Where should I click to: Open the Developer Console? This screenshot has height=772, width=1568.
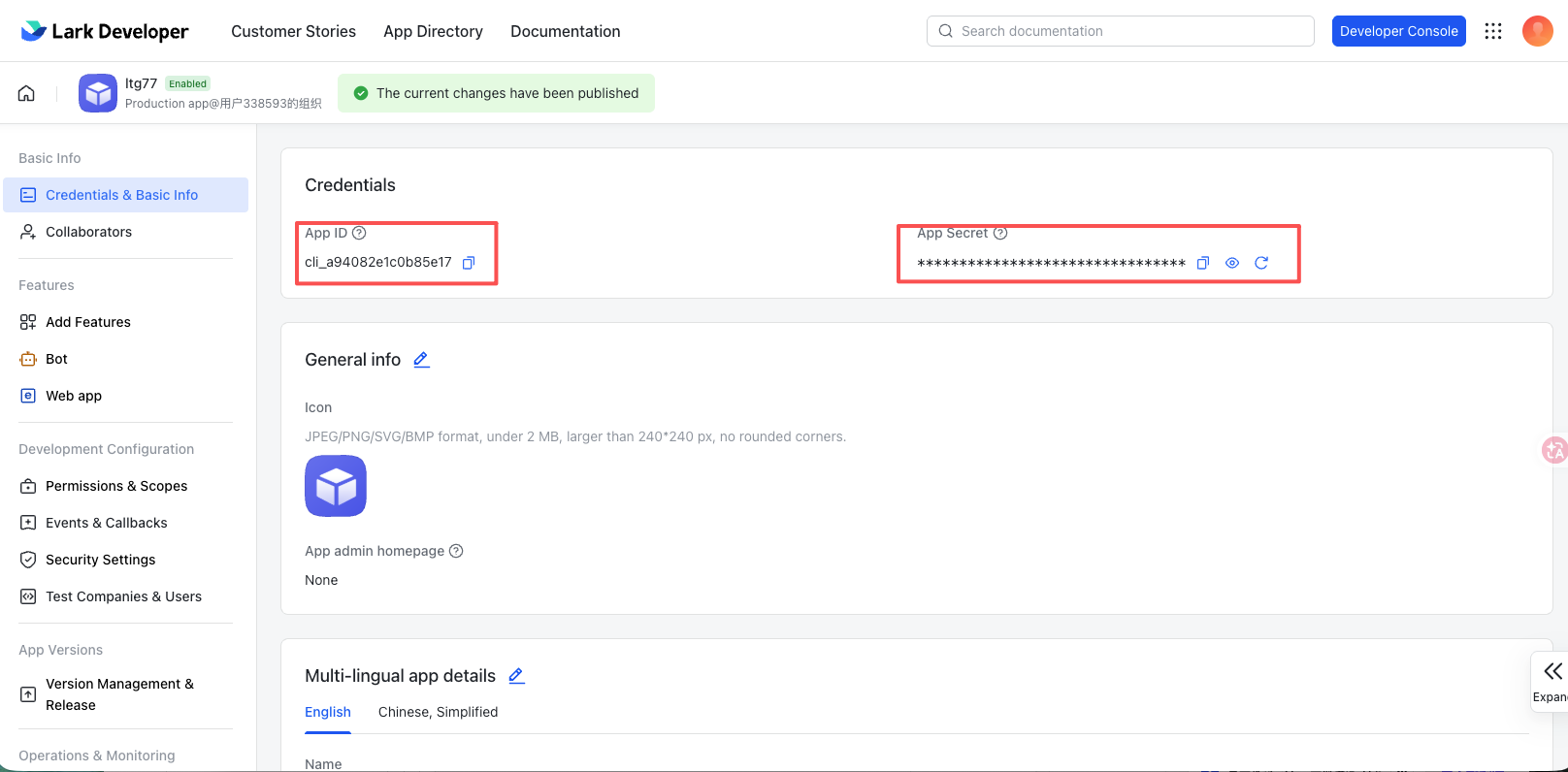1398,31
